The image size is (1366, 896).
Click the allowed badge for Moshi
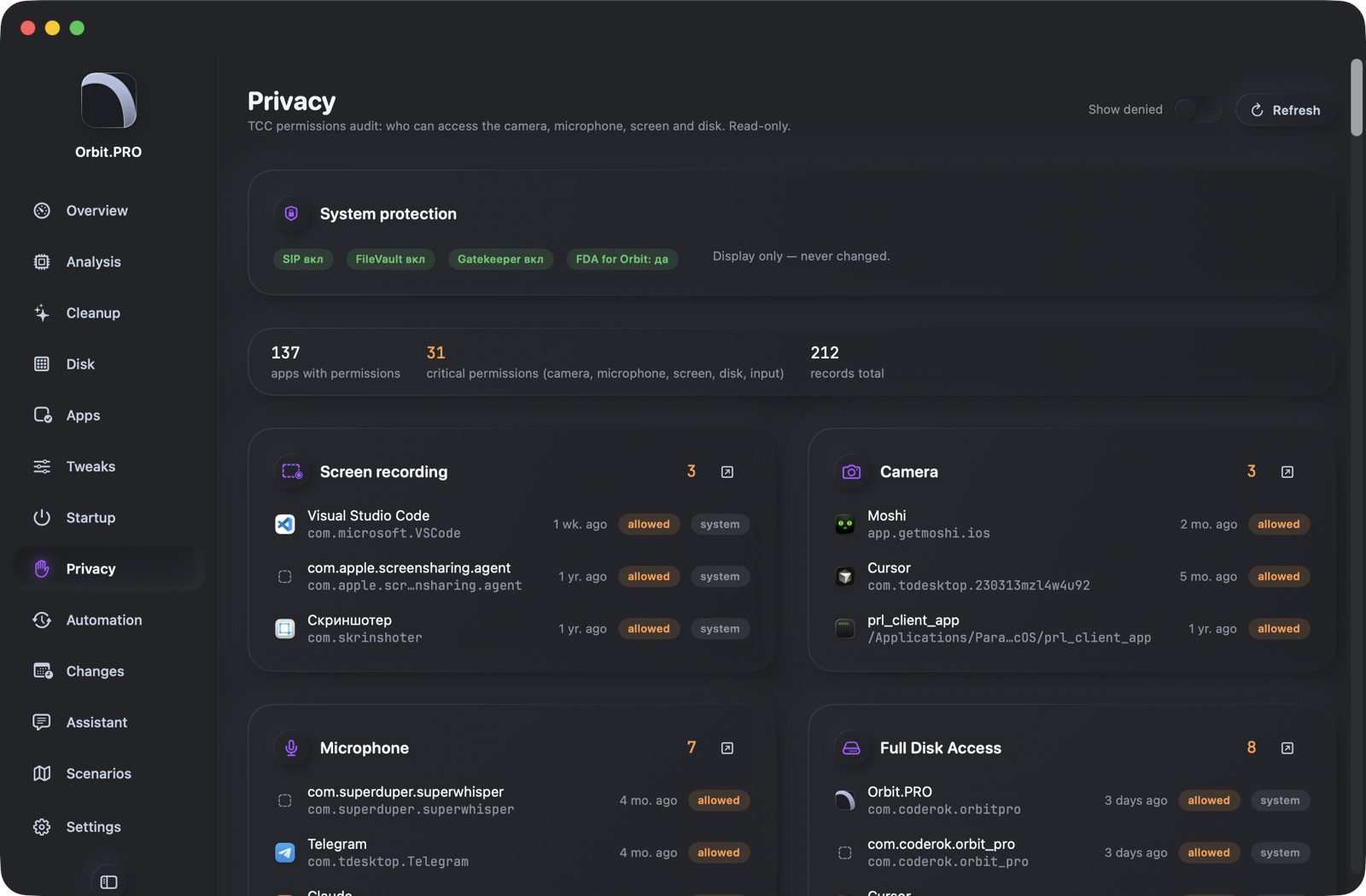point(1279,524)
